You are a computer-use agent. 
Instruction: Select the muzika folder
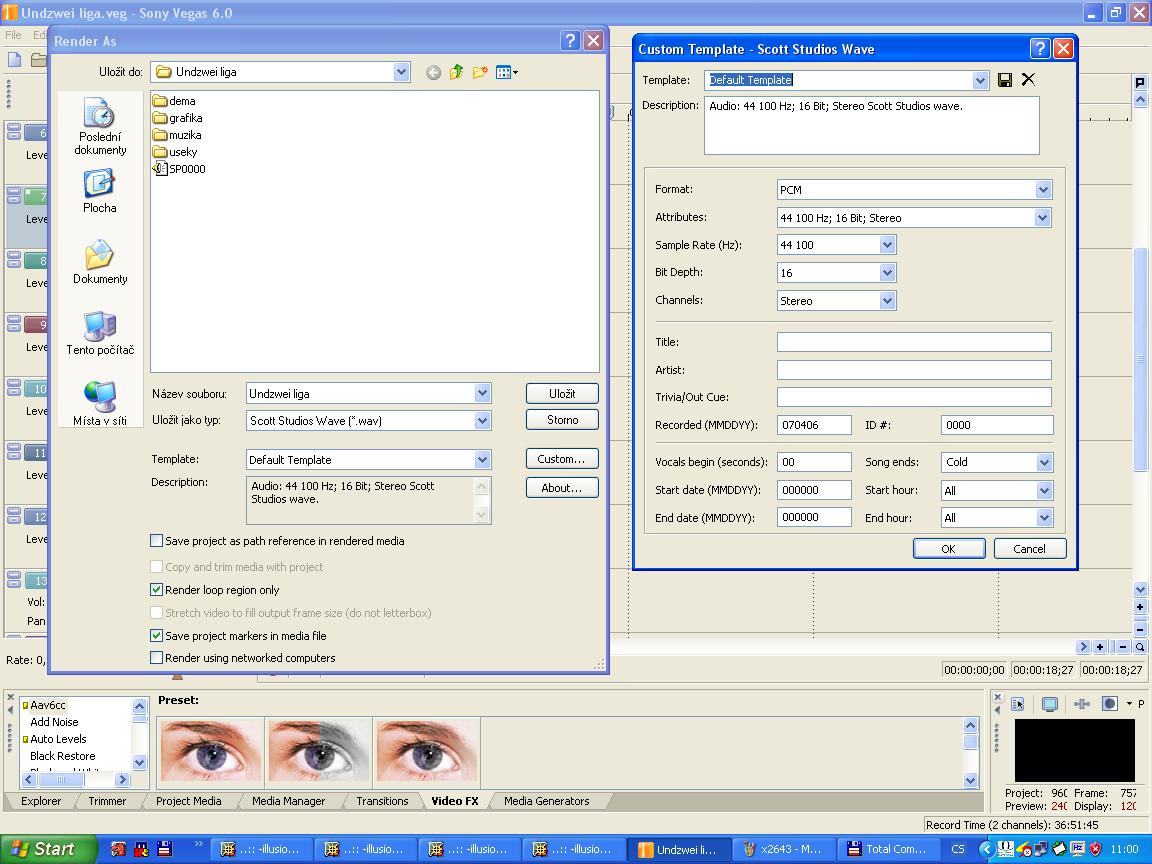[176, 134]
